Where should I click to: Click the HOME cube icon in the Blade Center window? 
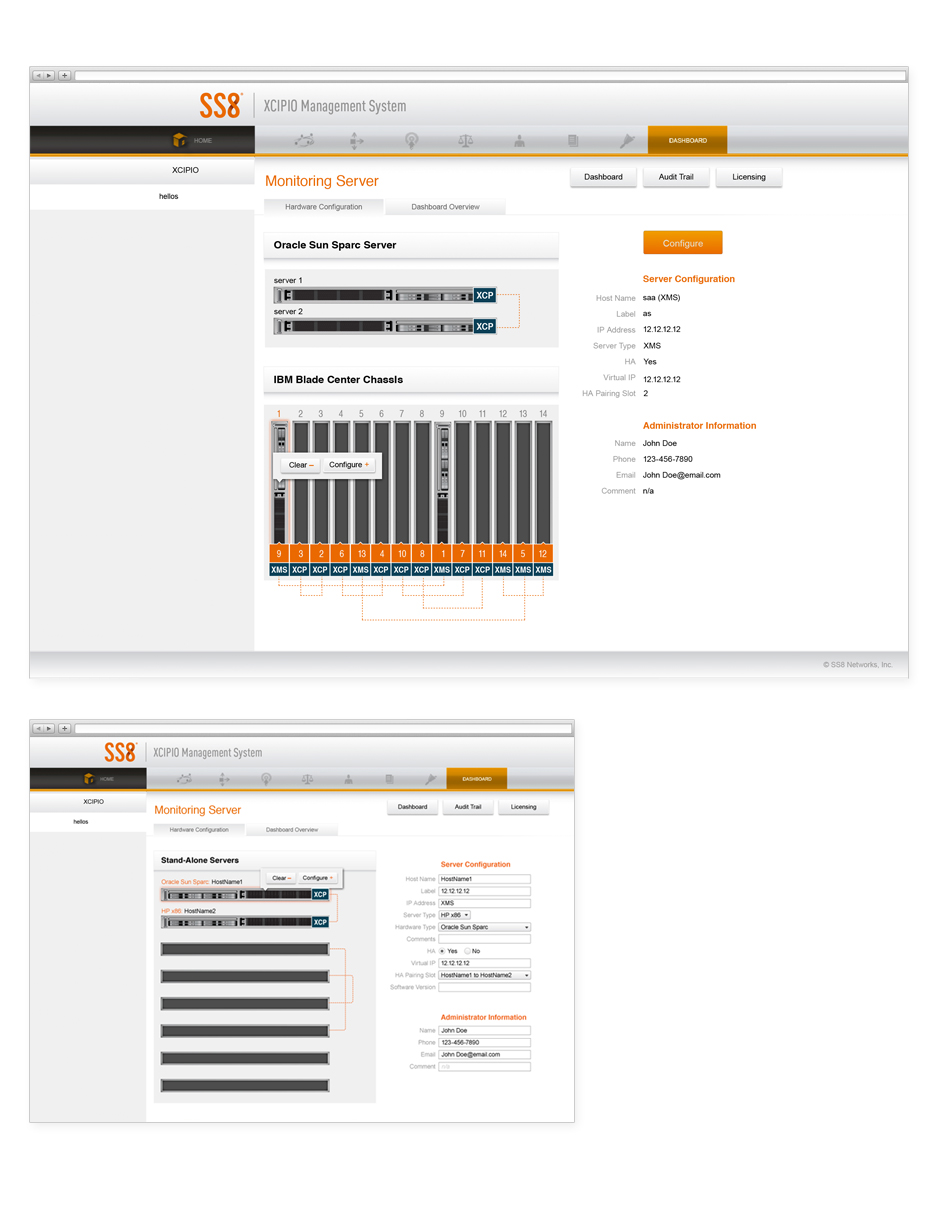(180, 140)
